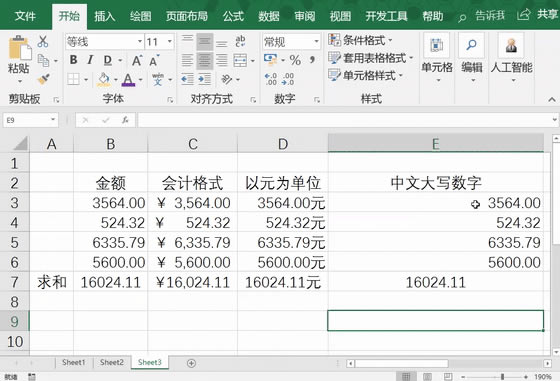Decrease indent
560x381 pixels.
187,79
